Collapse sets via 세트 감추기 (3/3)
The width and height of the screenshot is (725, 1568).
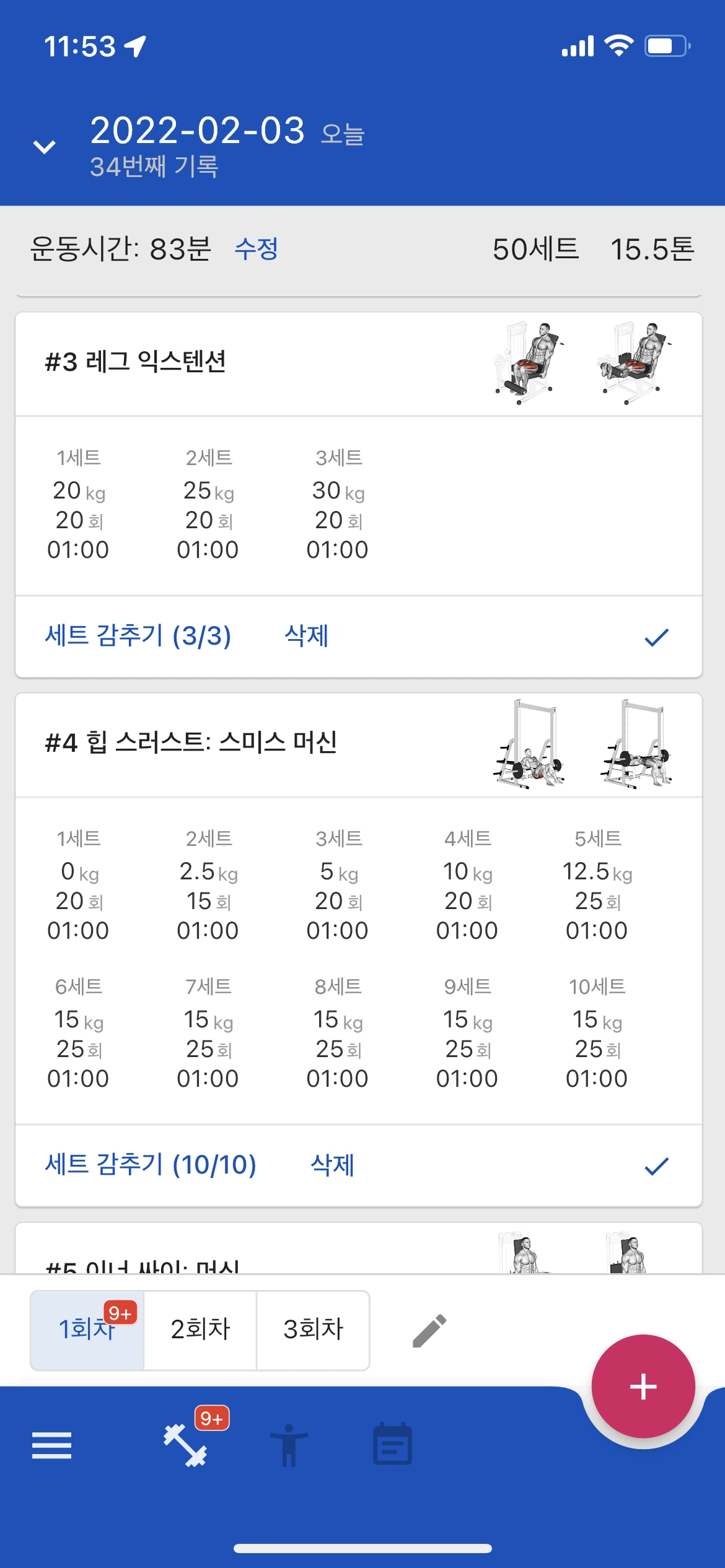click(138, 636)
